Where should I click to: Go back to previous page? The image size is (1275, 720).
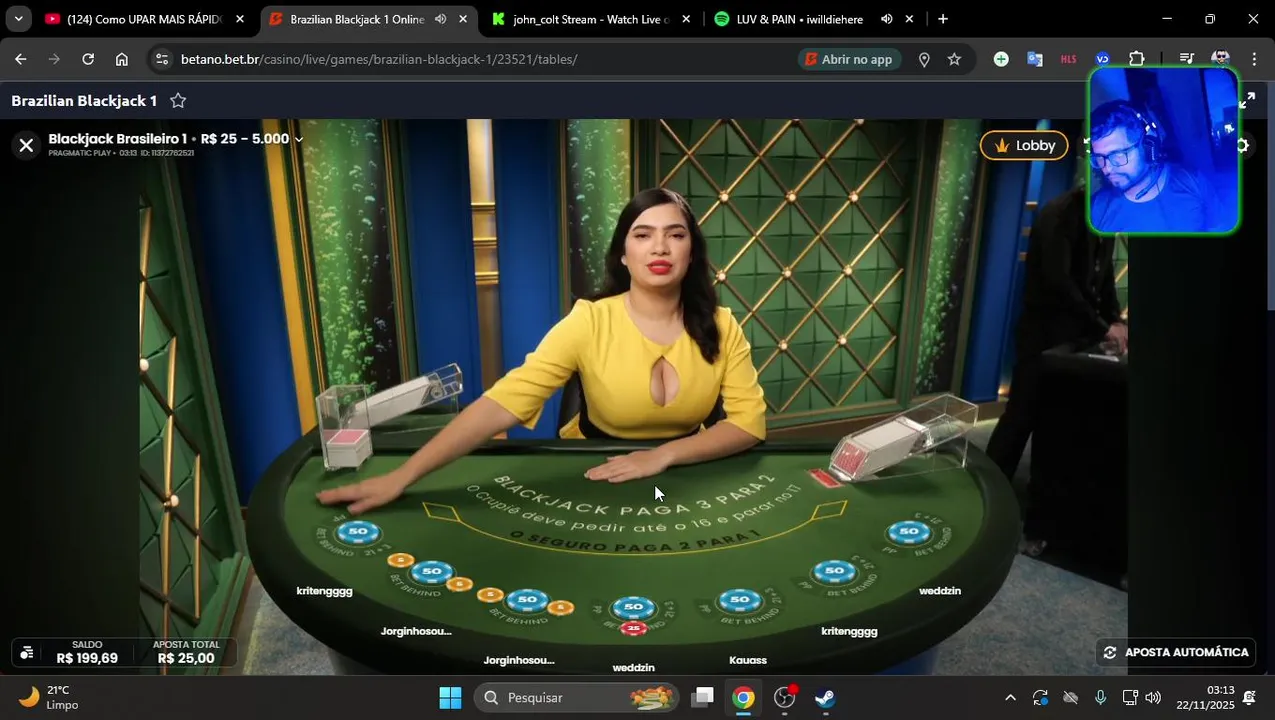point(20,59)
